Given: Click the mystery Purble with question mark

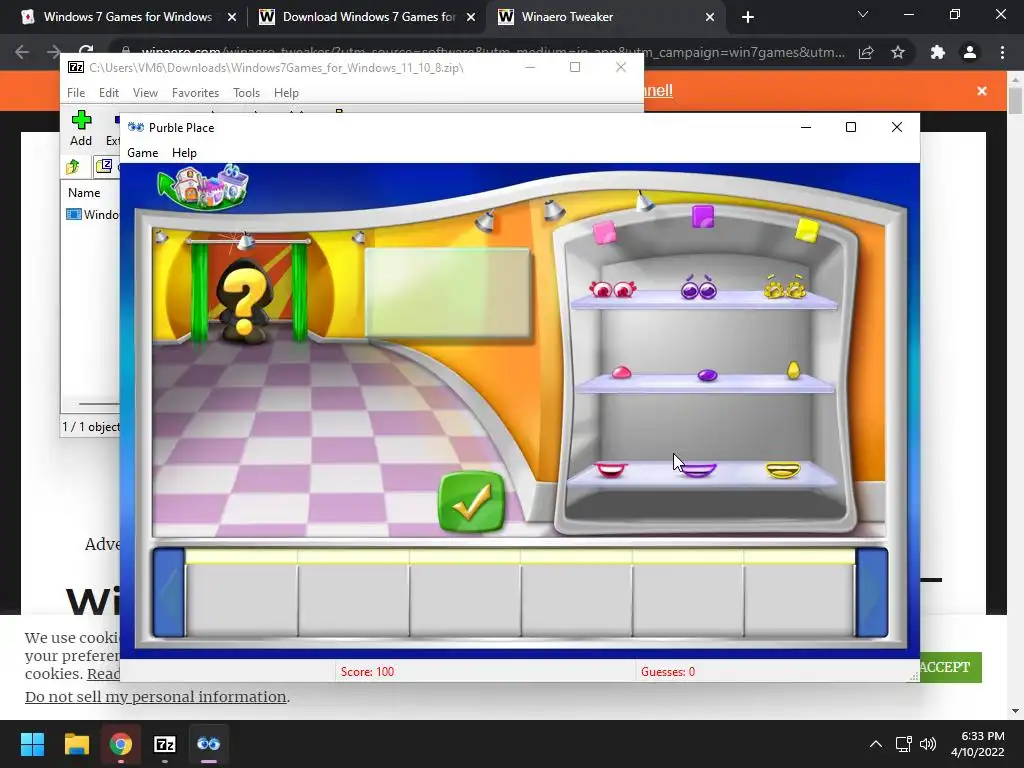Looking at the screenshot, I should click(x=244, y=300).
